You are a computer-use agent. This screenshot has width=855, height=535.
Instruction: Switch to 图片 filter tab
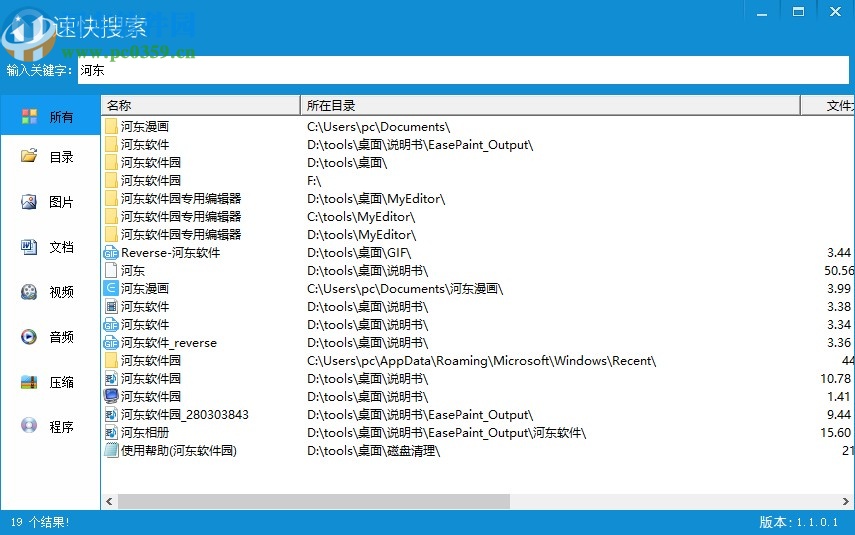(50, 202)
